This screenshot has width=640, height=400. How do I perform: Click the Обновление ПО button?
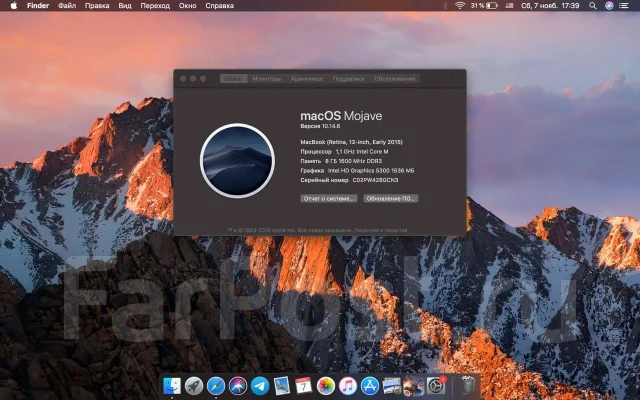pos(391,198)
